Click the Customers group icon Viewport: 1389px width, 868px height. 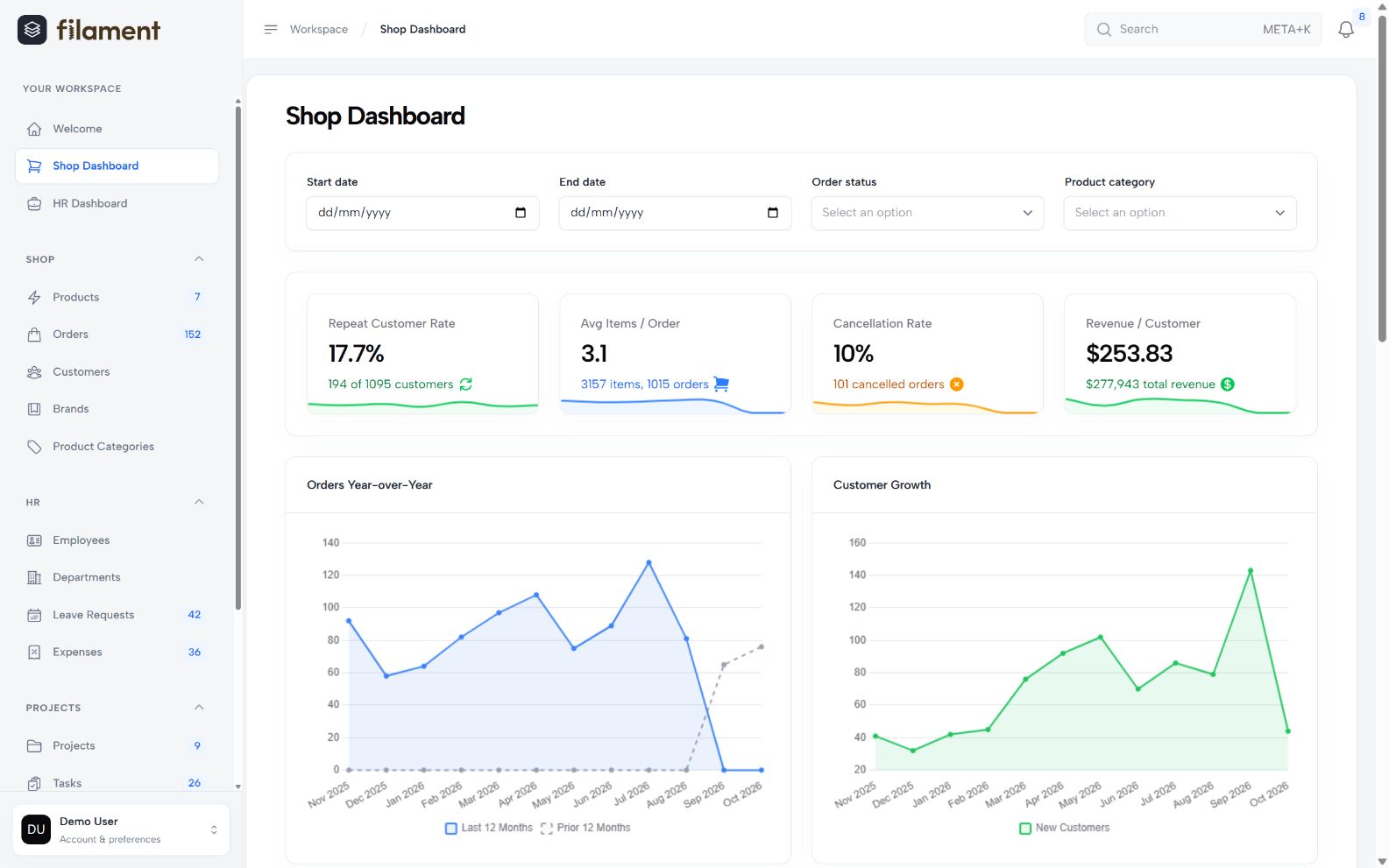(34, 372)
